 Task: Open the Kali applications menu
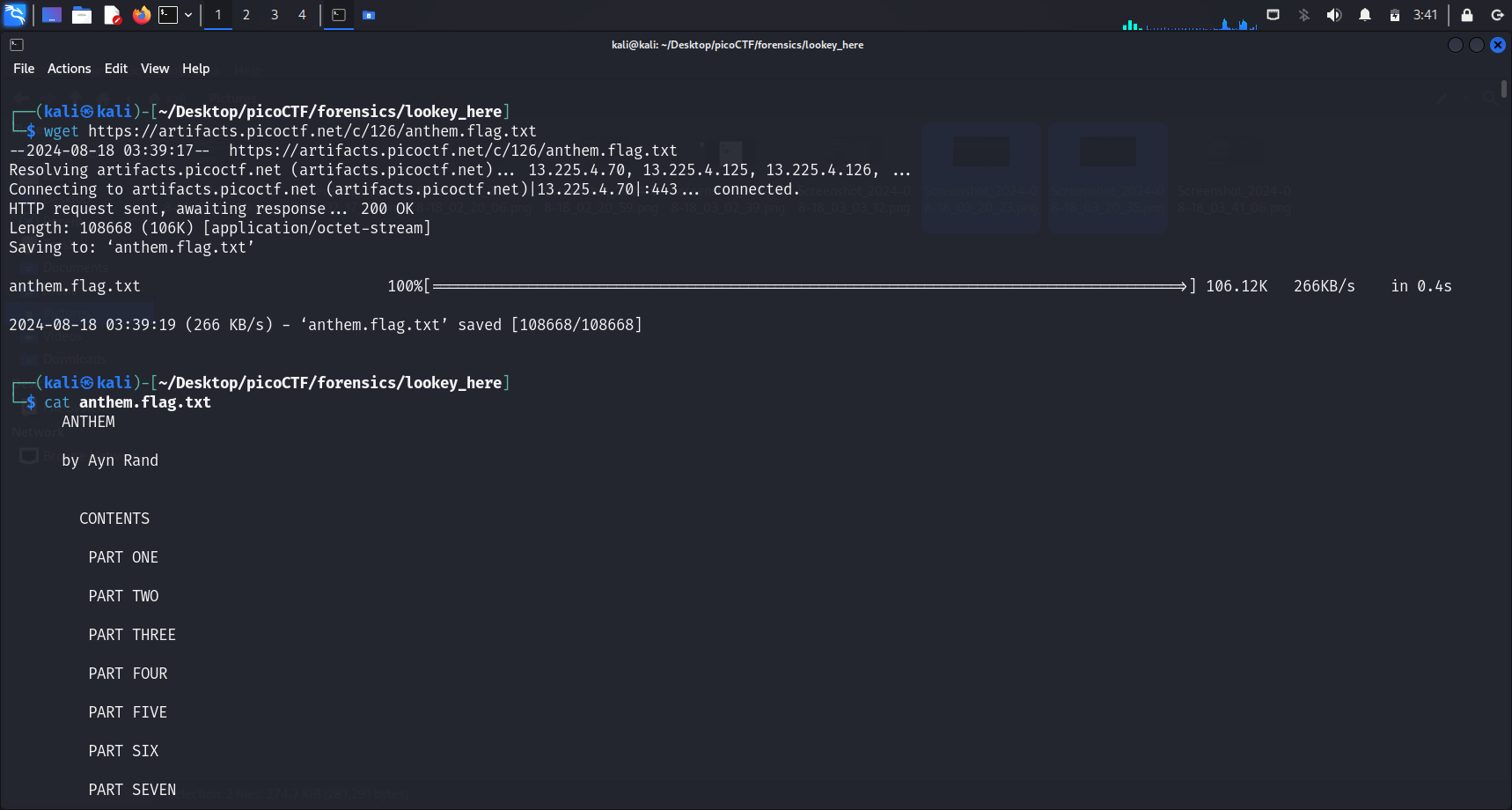coord(15,15)
